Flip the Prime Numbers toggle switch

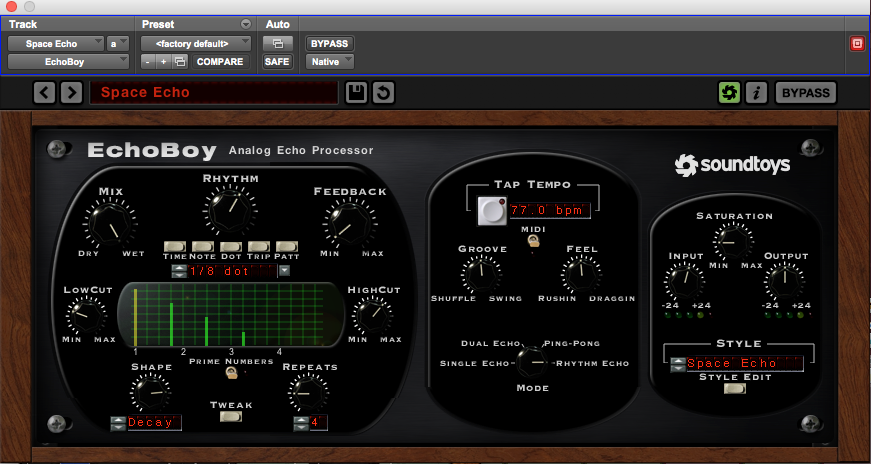pyautogui.click(x=232, y=373)
